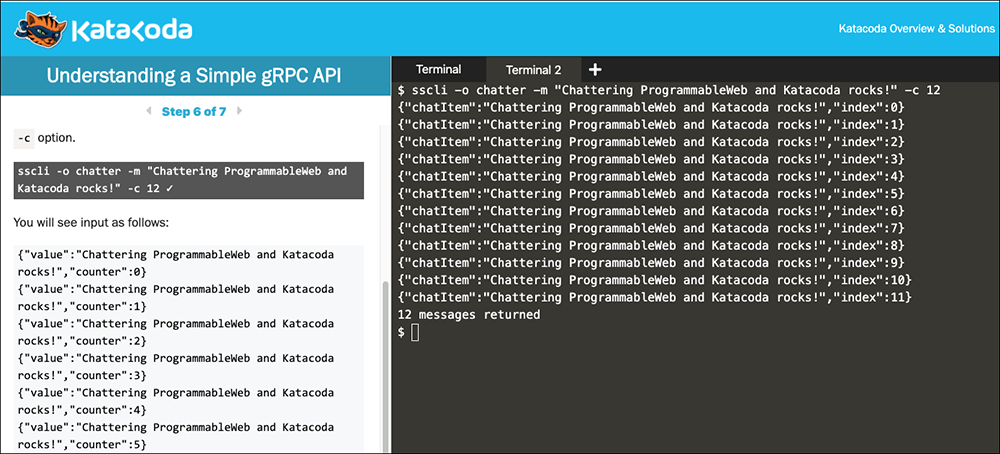Viewport: 1000px width, 454px height.
Task: Click terminal output line with "index":2
Action: pos(651,142)
